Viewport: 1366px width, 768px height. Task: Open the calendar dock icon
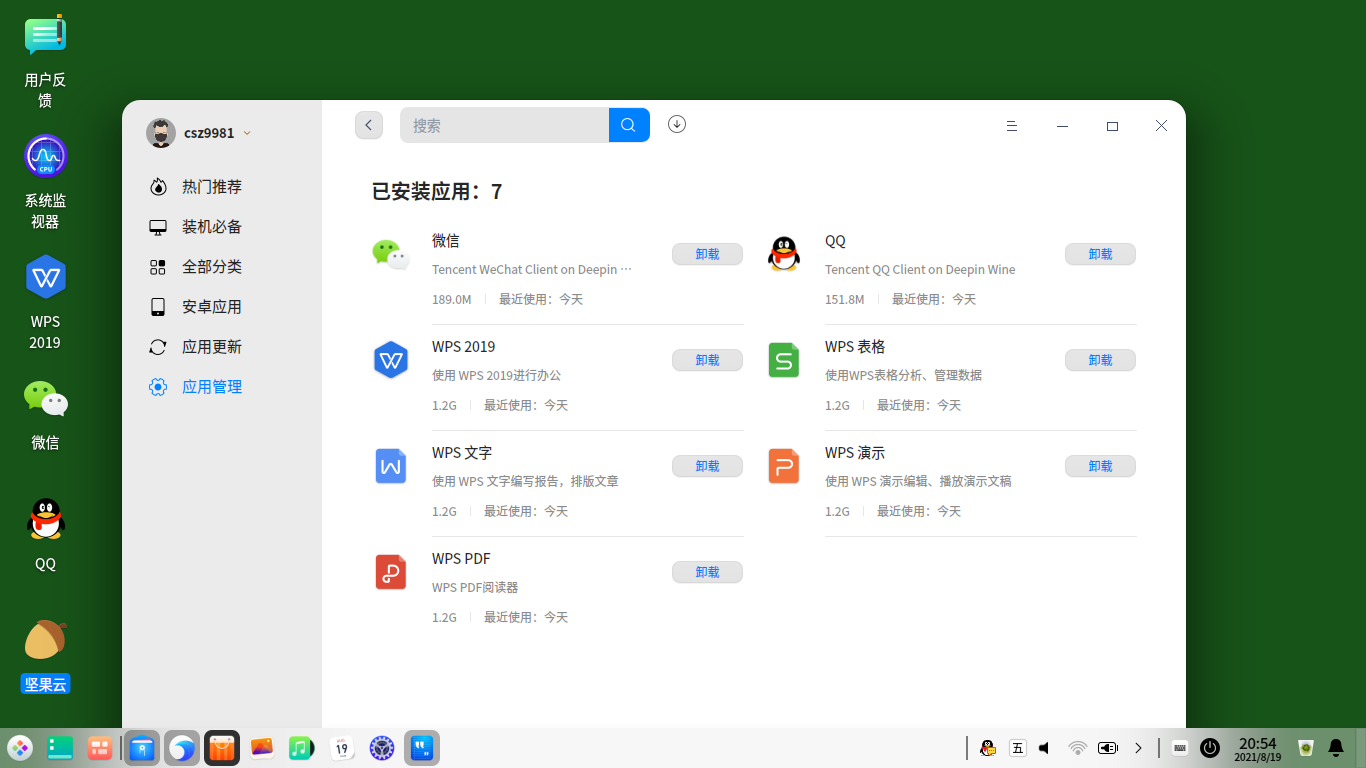342,748
